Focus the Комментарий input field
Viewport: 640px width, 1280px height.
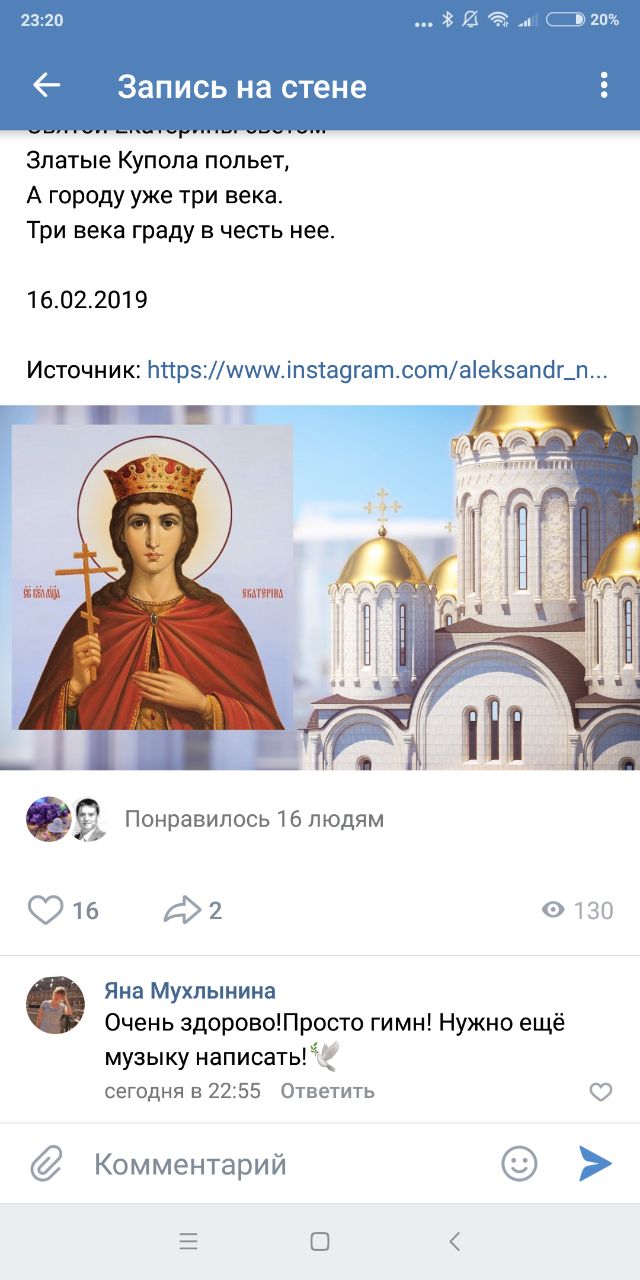(288, 1164)
